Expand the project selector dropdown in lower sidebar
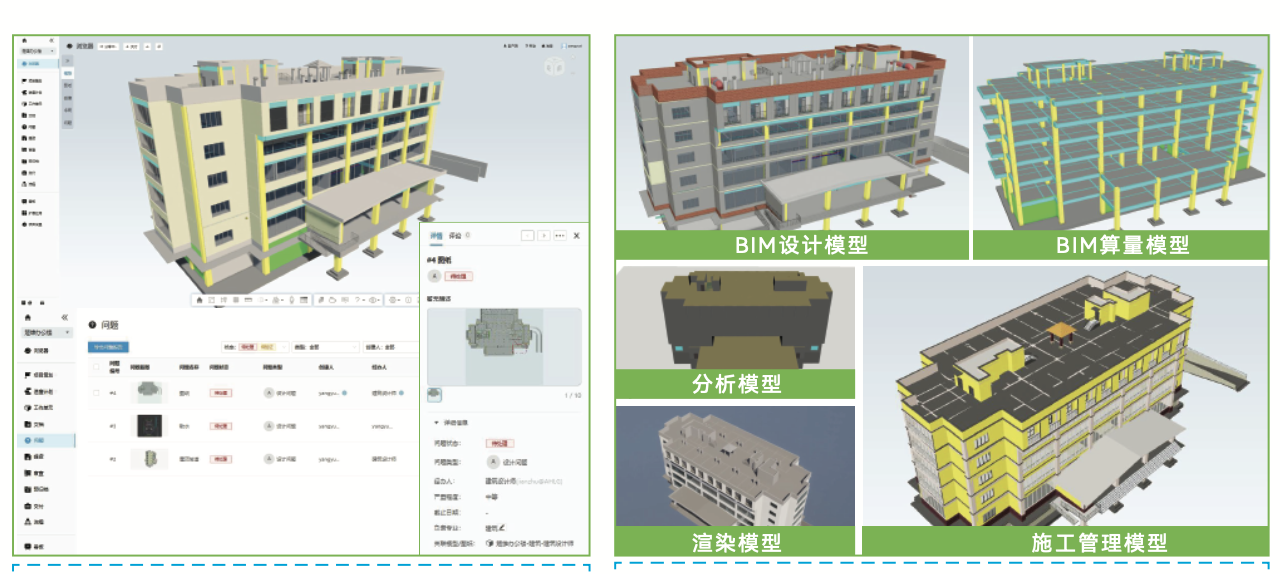The image size is (1280, 574). click(x=47, y=332)
